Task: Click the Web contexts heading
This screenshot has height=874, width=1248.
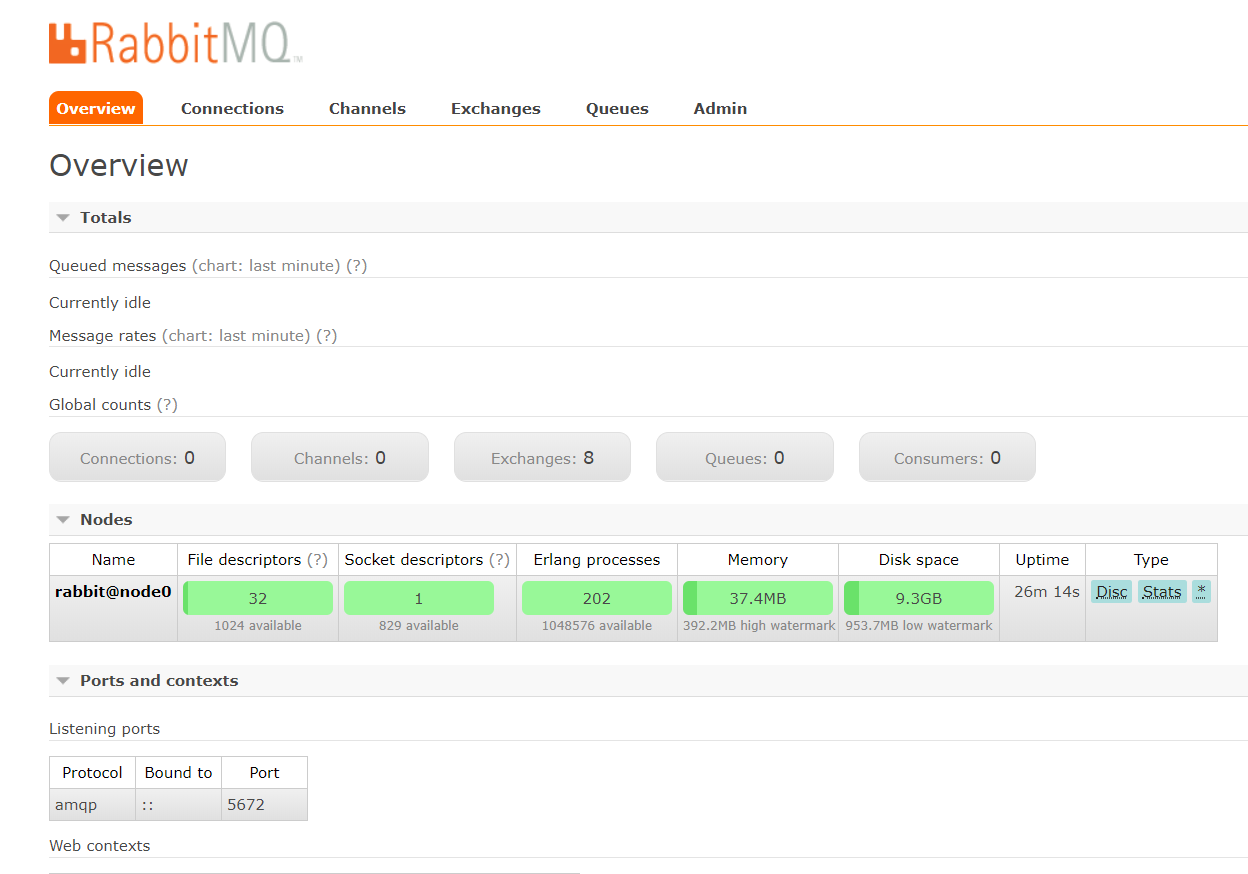Action: click(99, 845)
